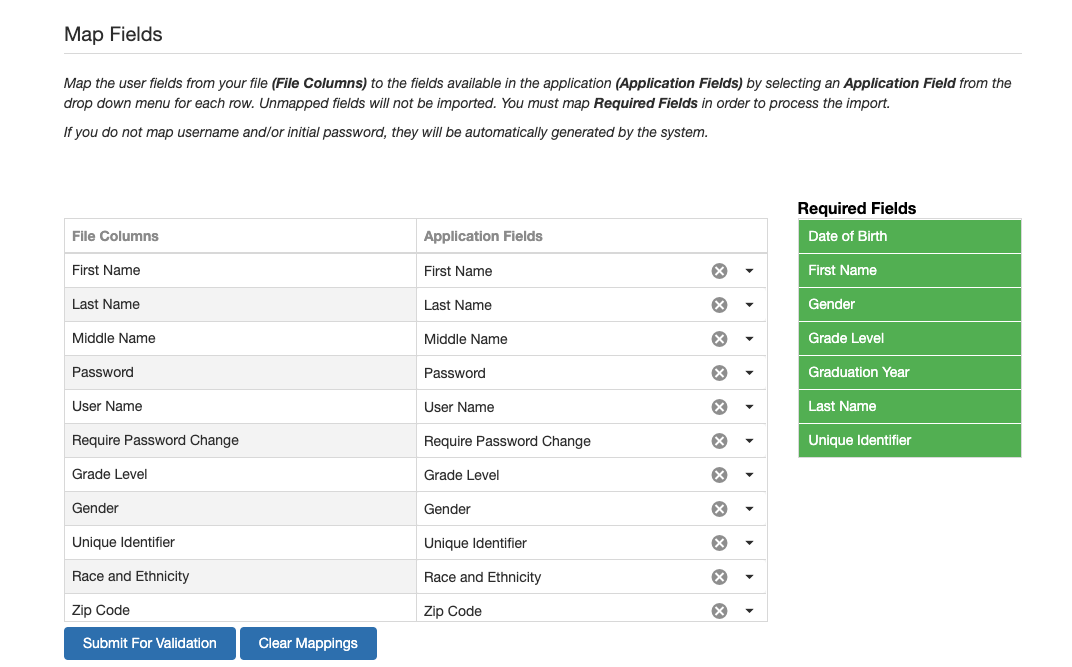Remove the Grade Level mapping
1072x667 pixels.
(x=719, y=475)
